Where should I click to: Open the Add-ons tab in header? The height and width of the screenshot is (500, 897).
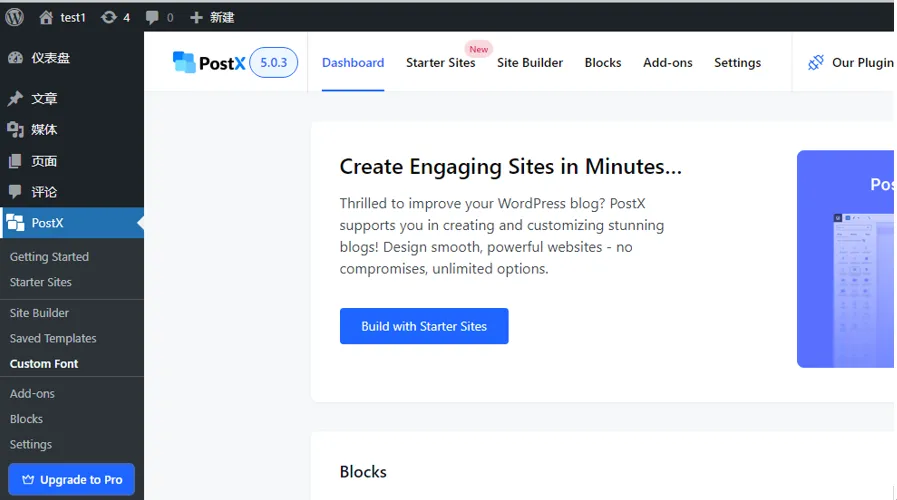click(667, 62)
